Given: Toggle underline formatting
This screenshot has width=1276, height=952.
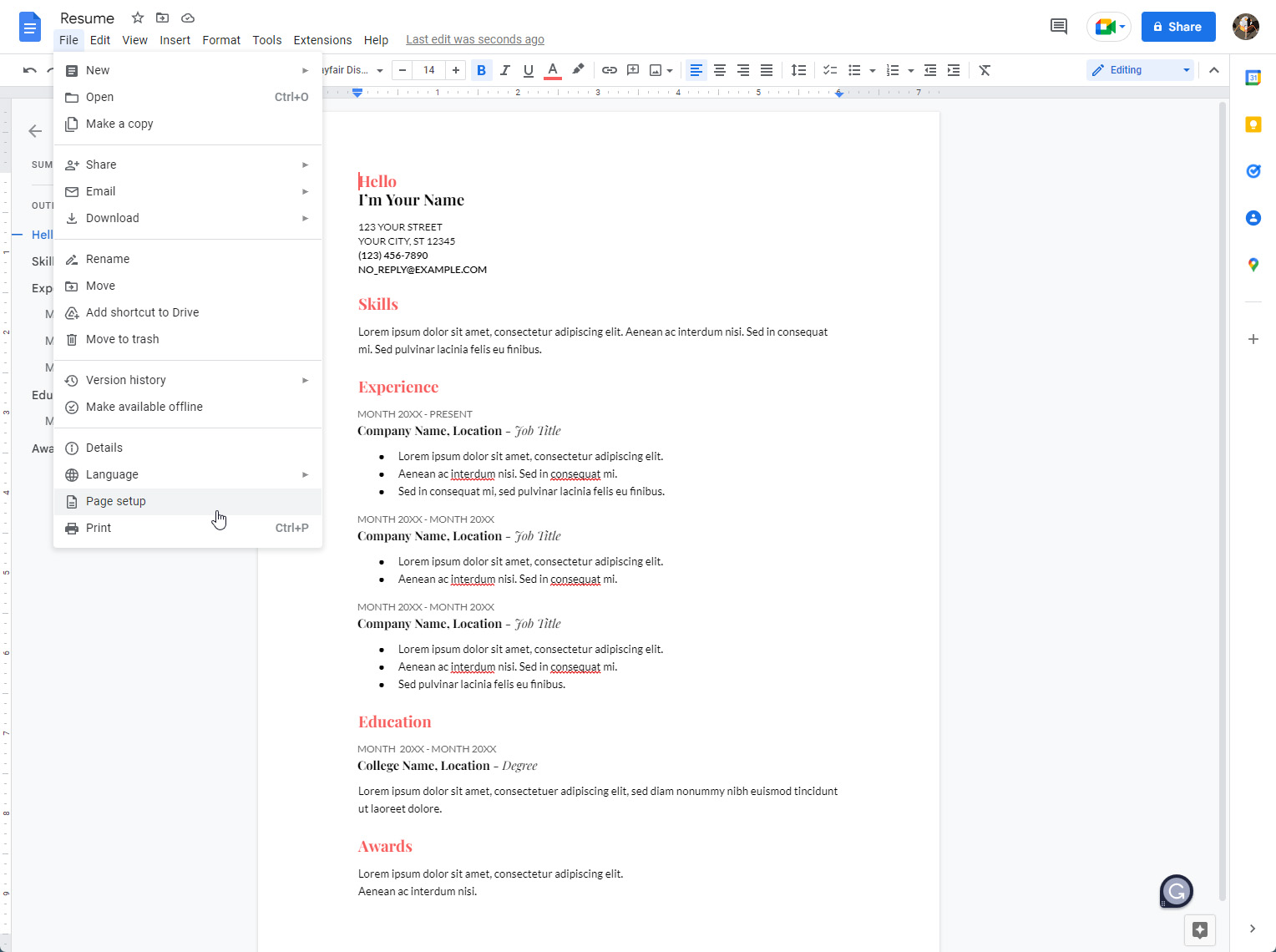Looking at the screenshot, I should (528, 70).
